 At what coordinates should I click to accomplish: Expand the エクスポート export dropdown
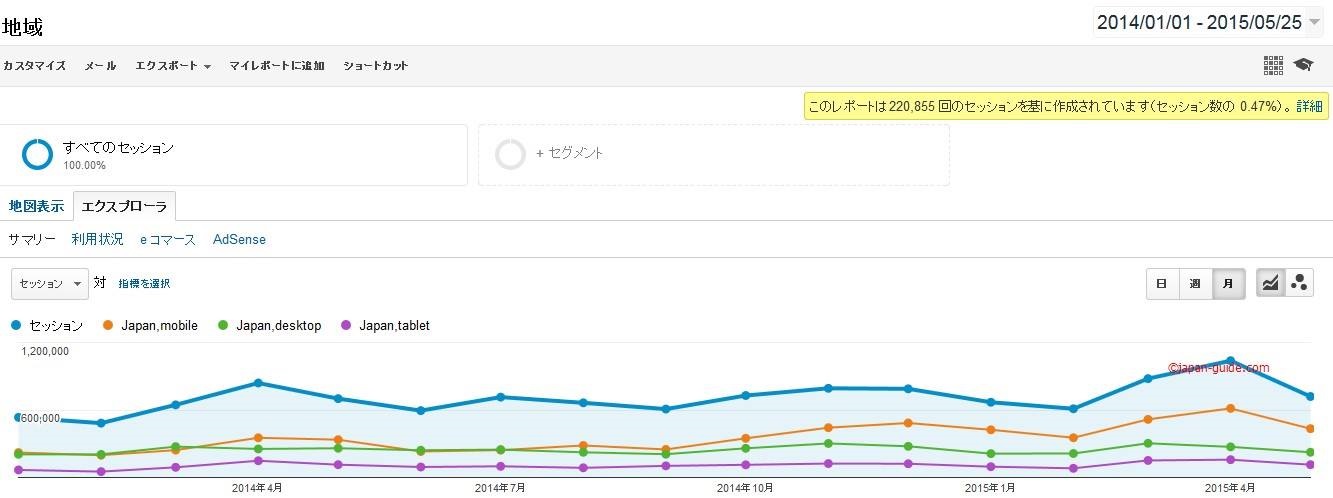click(x=173, y=66)
